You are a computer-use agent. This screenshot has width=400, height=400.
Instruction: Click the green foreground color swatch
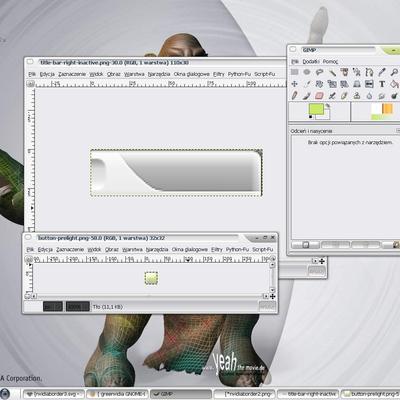pyautogui.click(x=316, y=109)
